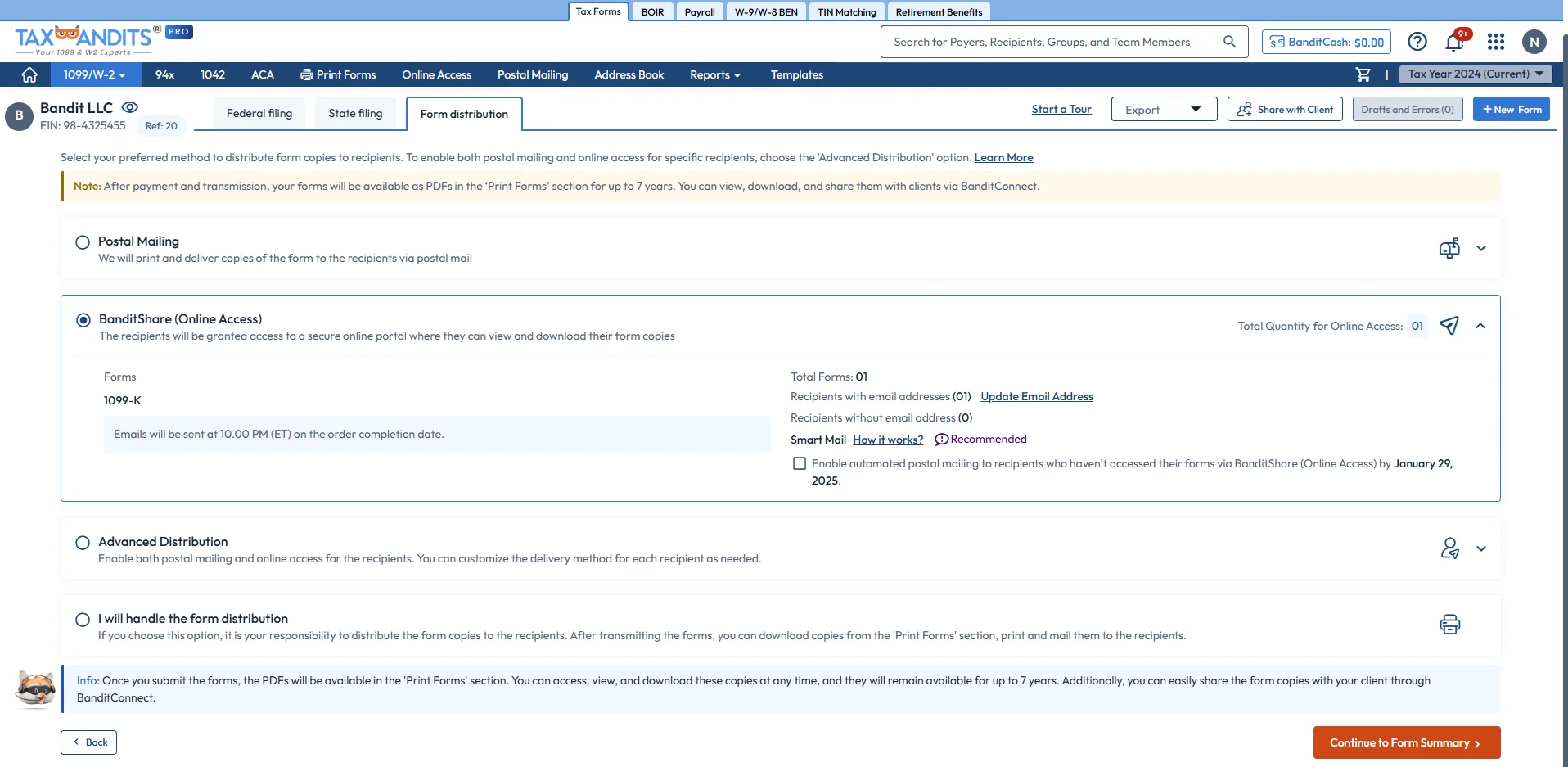Screen dimensions: 1568x767
Task: Select I will handle the form distribution
Action: (83, 620)
